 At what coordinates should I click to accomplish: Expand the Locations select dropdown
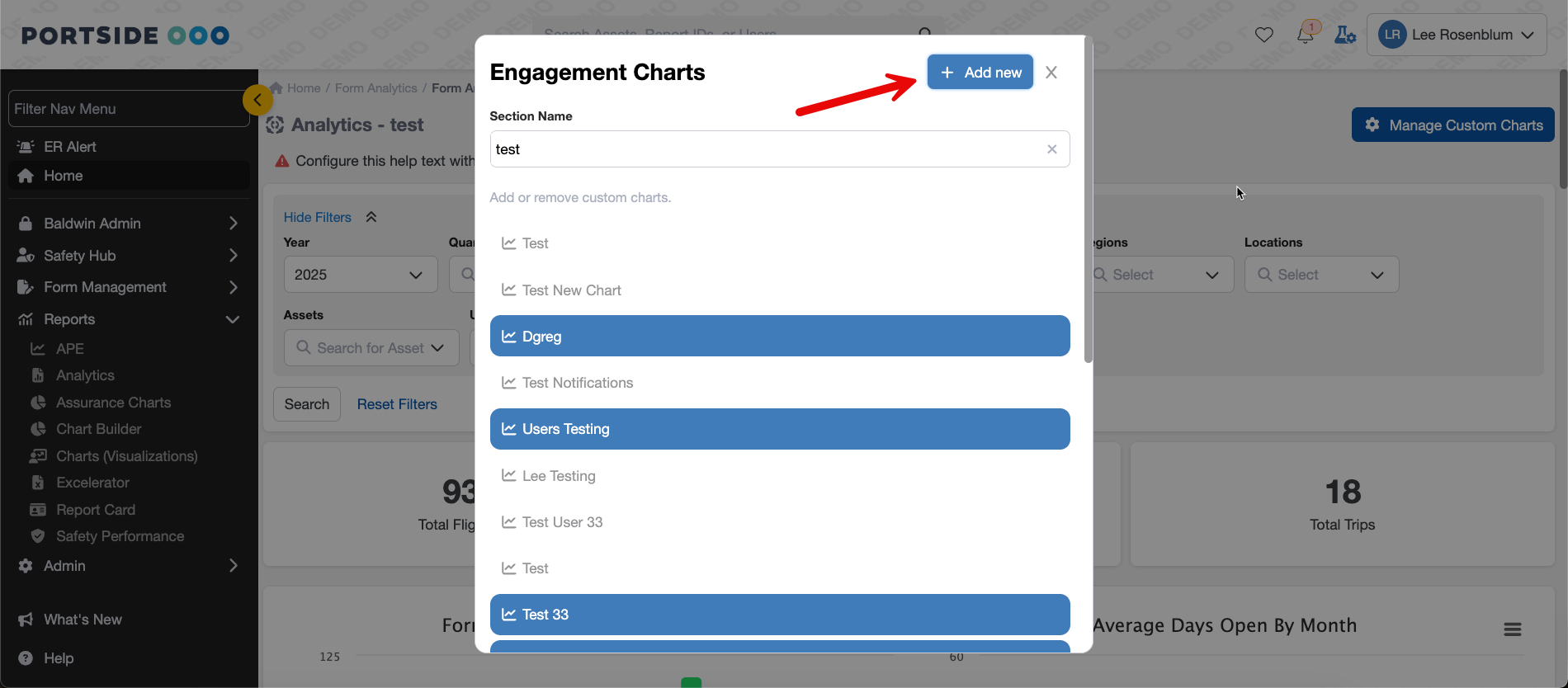[x=1320, y=275]
